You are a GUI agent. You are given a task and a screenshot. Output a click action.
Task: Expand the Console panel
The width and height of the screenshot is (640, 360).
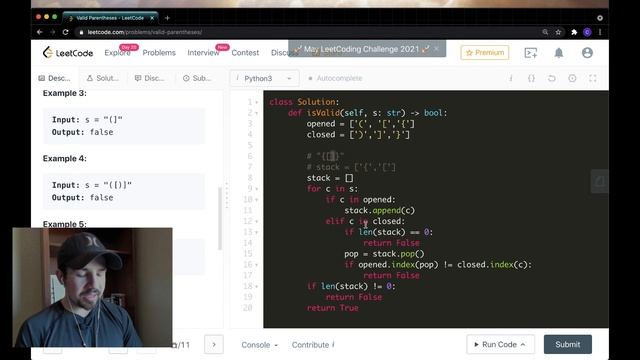pyautogui.click(x=260, y=345)
